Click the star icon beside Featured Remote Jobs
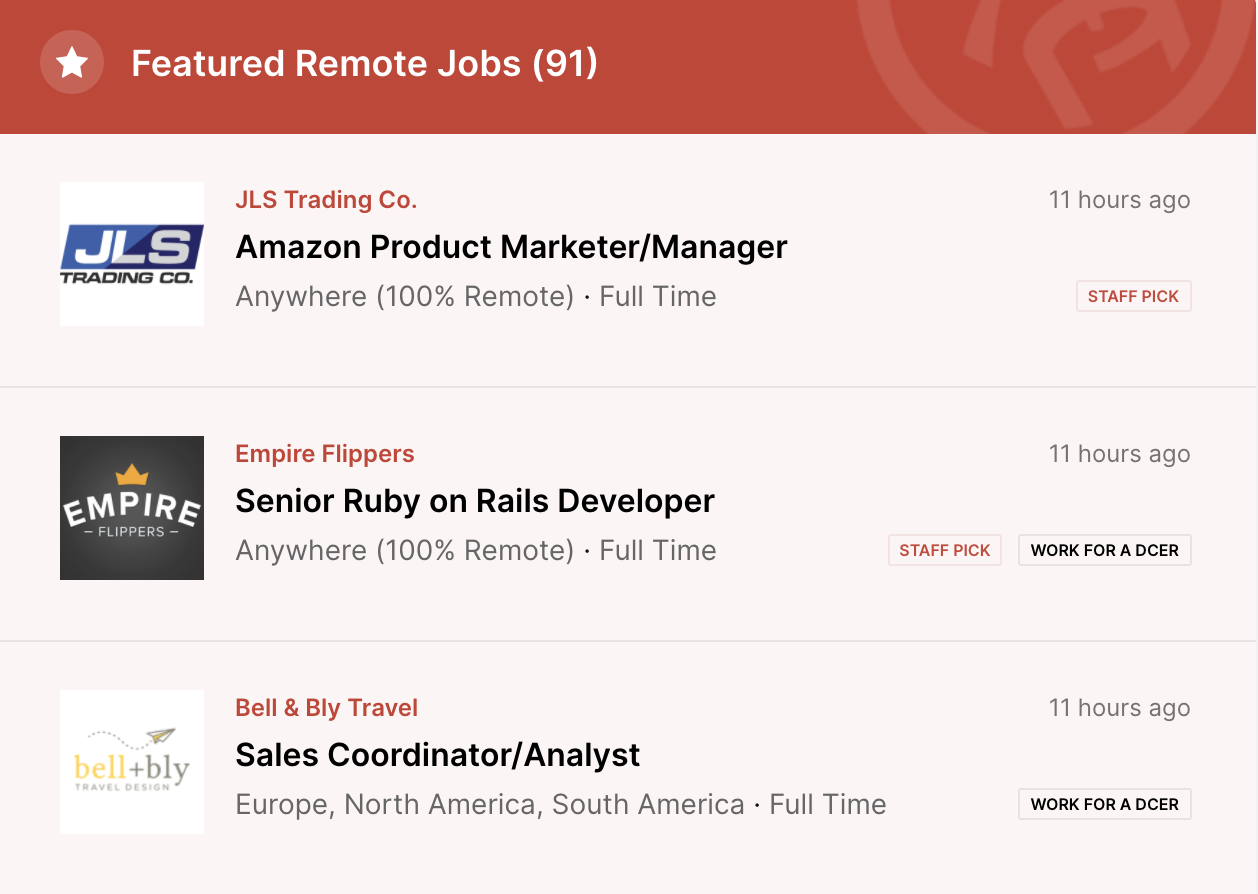Screen dimensions: 1258x894 click(72, 63)
